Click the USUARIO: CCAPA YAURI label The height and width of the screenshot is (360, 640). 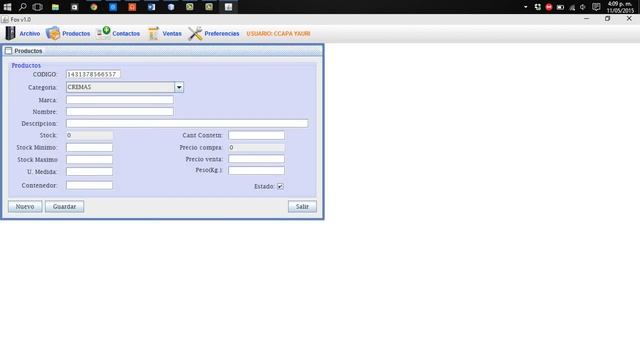click(278, 33)
